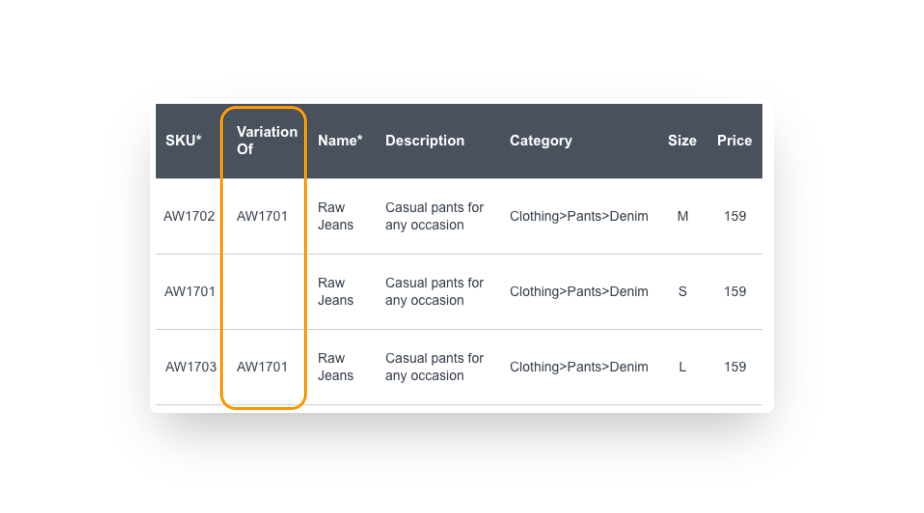Click the description cell in AW1701 row
The image size is (924, 513).
pyautogui.click(x=434, y=292)
